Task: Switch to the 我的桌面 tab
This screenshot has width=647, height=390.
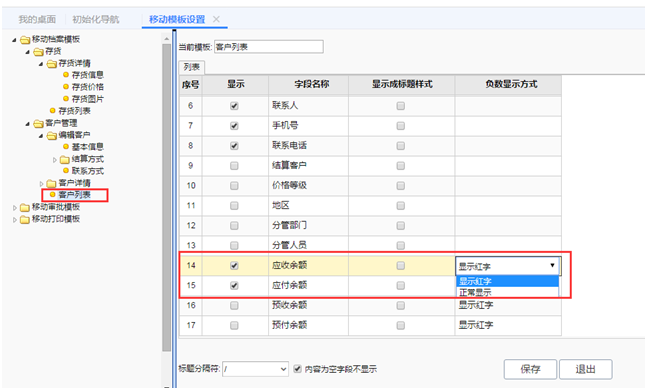Action: pyautogui.click(x=37, y=19)
